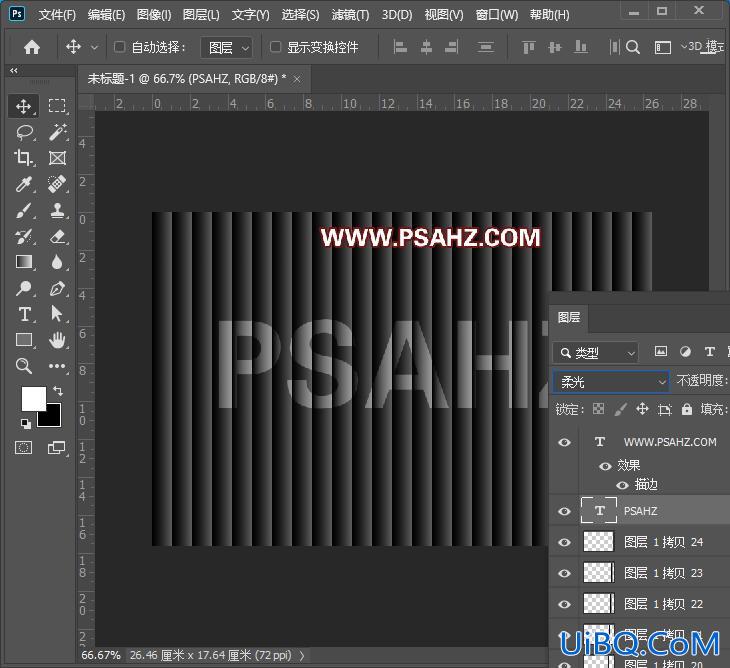Screen dimensions: 730x668
Task: Select the Eyedropper tool
Action: 23,184
